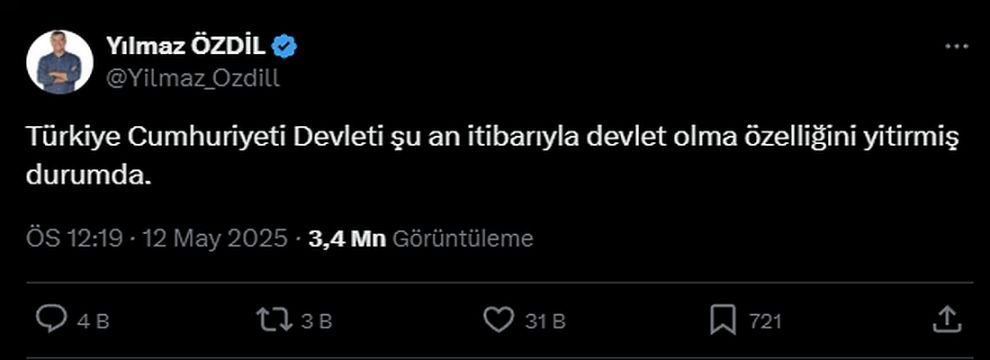Open the three-dot more options menu
The height and width of the screenshot is (360, 990).
click(x=957, y=46)
